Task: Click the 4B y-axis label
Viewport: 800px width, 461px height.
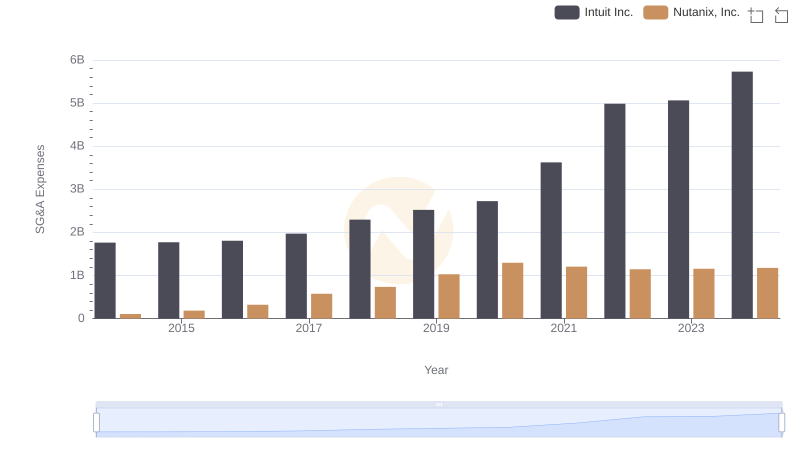Action: [x=77, y=146]
